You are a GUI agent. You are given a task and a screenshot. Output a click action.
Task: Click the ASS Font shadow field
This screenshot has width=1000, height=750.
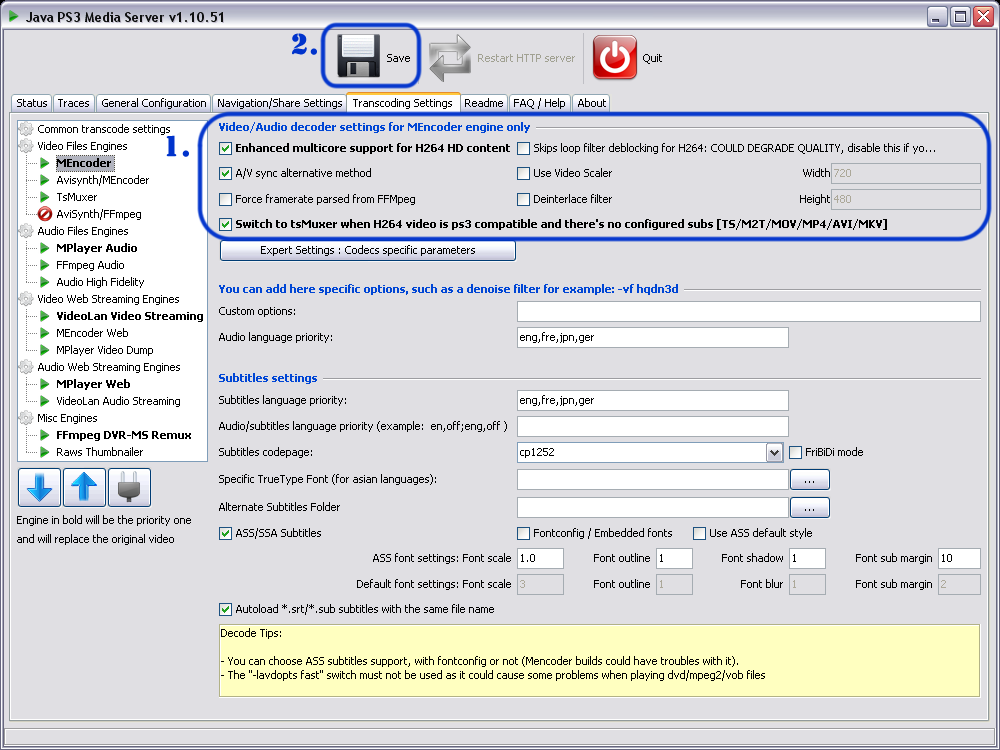tap(807, 559)
